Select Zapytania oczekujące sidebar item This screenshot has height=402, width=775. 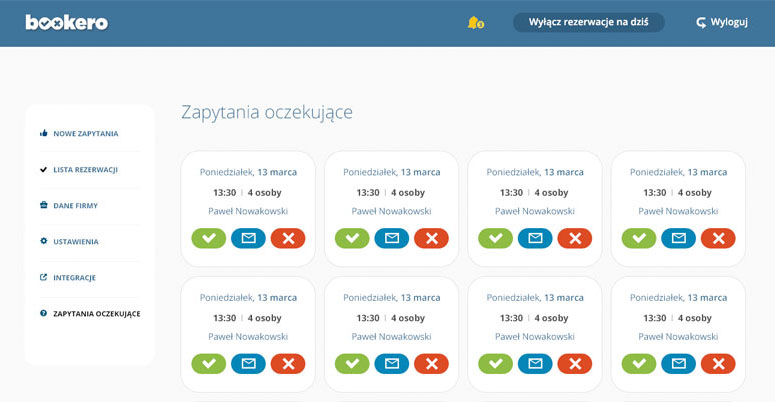96,313
